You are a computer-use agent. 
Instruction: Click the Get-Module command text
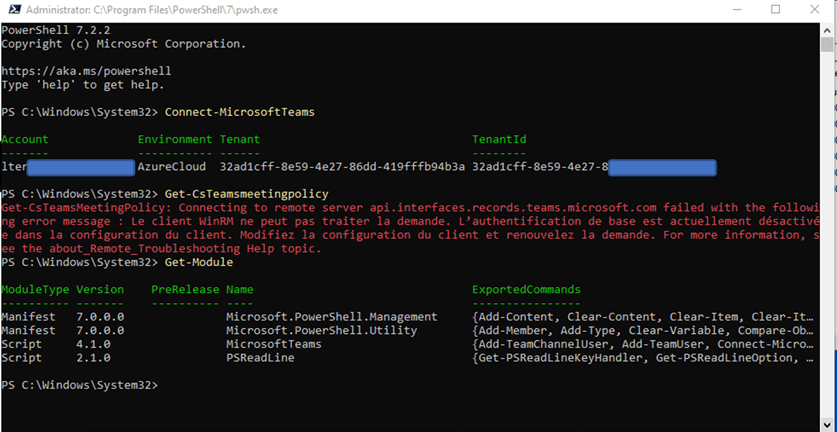click(x=198, y=262)
